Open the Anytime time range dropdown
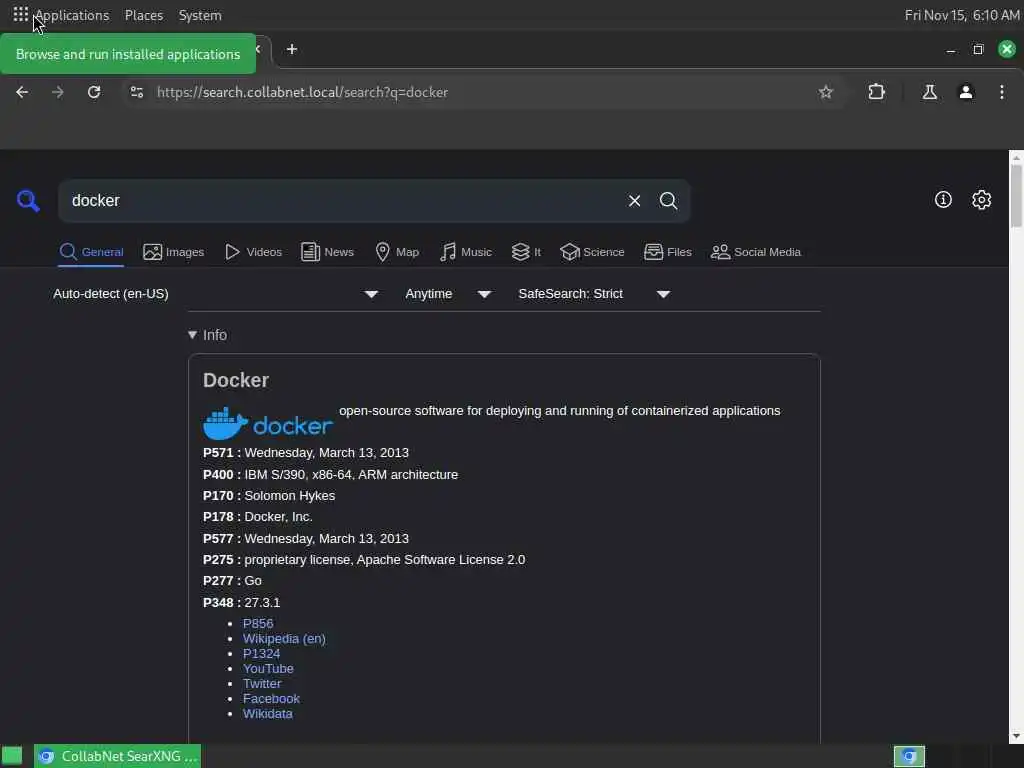 (448, 294)
